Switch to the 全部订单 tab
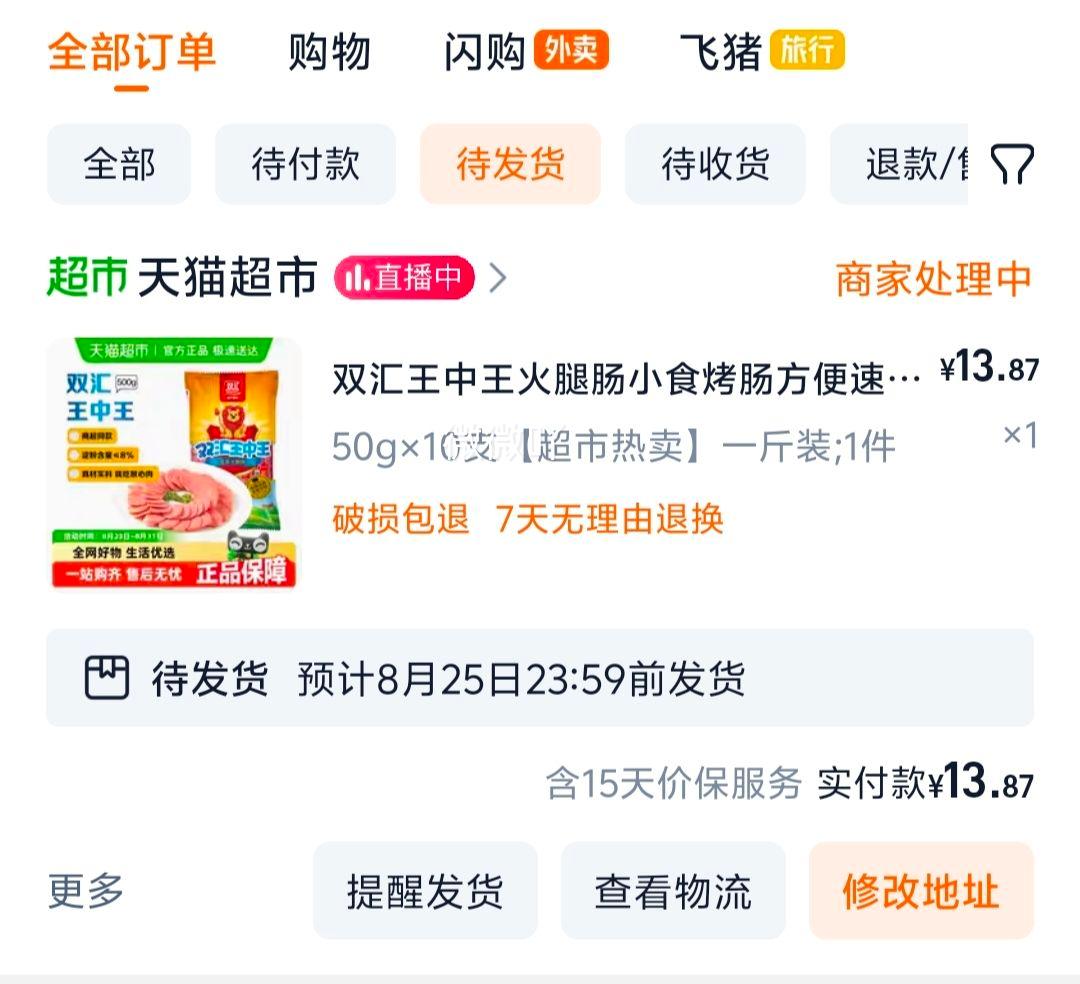Screen dimensions: 1080x984 [x=132, y=52]
